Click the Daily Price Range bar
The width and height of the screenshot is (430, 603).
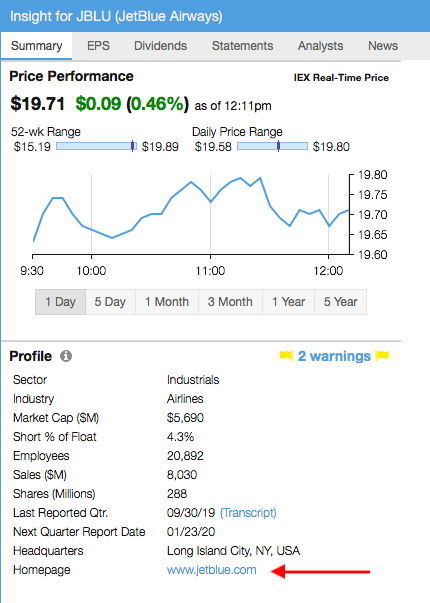click(272, 146)
